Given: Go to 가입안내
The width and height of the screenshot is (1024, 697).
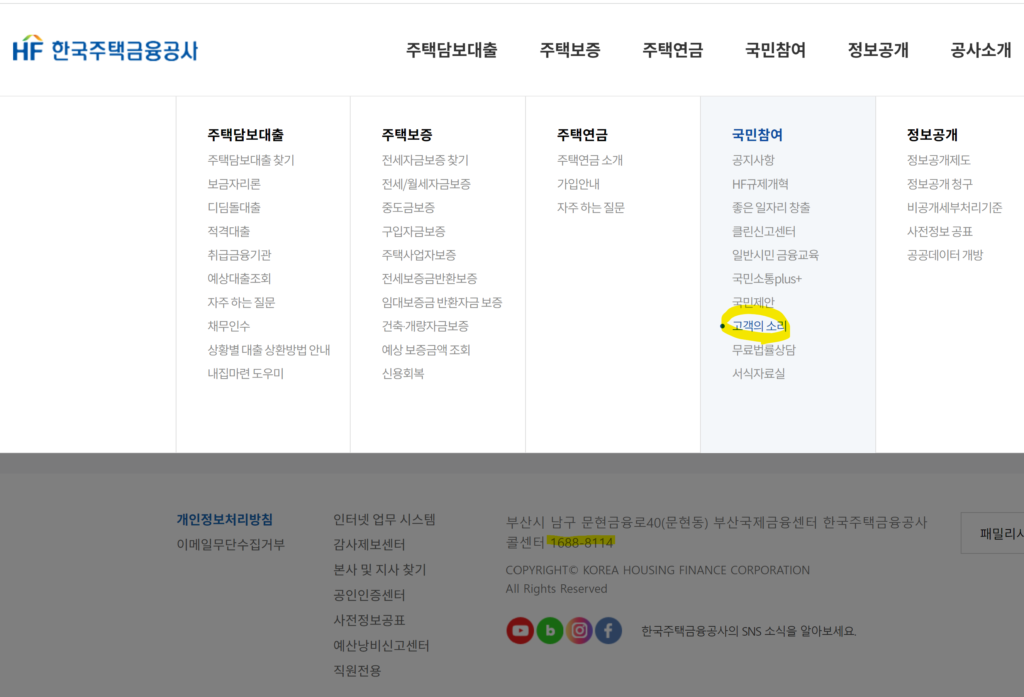Looking at the screenshot, I should point(578,184).
